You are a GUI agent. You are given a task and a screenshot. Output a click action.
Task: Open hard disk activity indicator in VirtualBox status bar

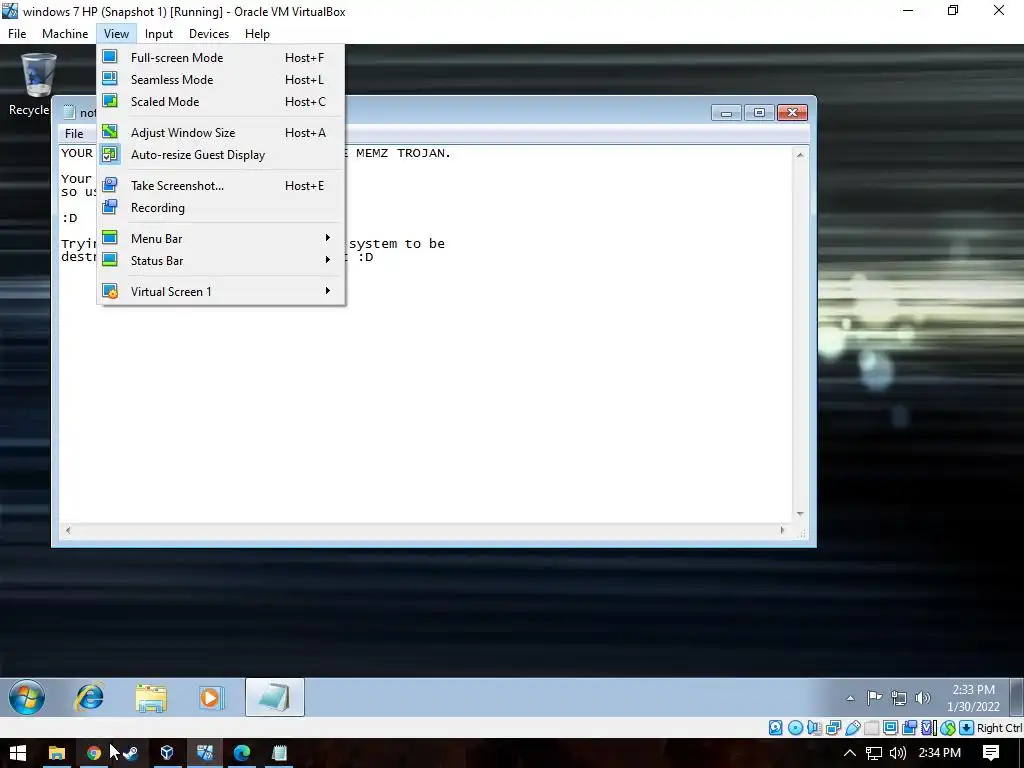click(x=775, y=728)
